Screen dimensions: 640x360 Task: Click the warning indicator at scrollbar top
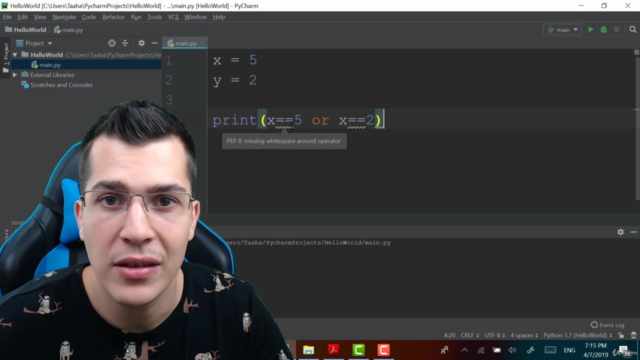(x=636, y=52)
